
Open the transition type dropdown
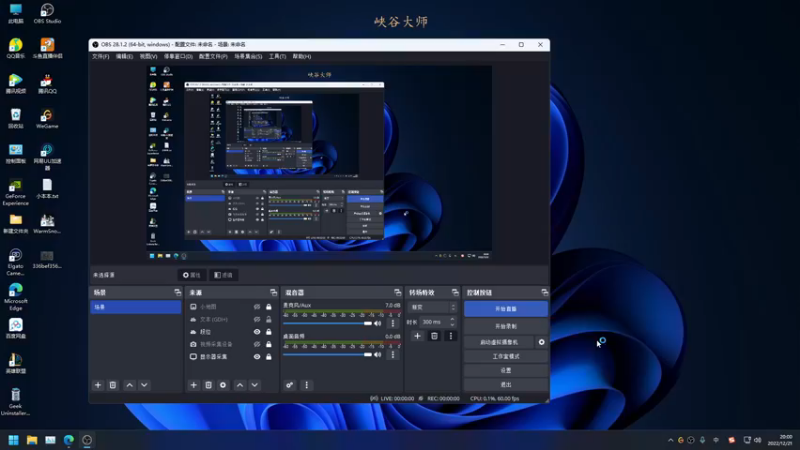point(433,307)
